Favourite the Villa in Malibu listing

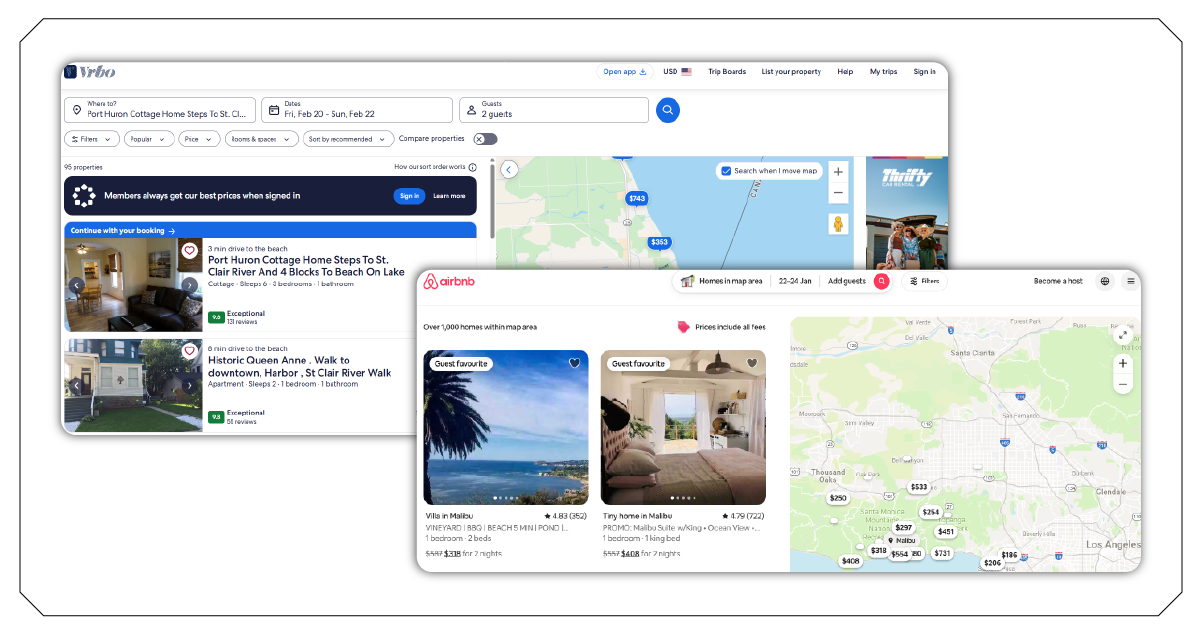click(574, 363)
